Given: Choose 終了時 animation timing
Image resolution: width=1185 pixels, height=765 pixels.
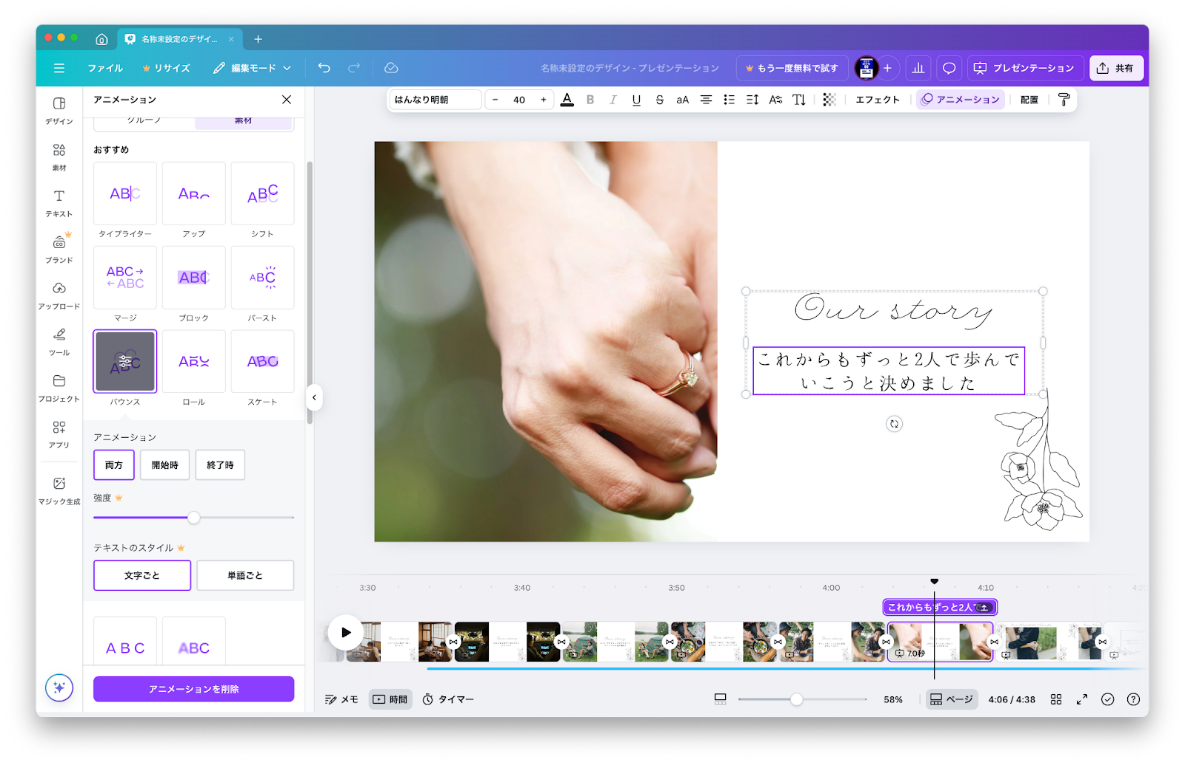Looking at the screenshot, I should (x=220, y=465).
